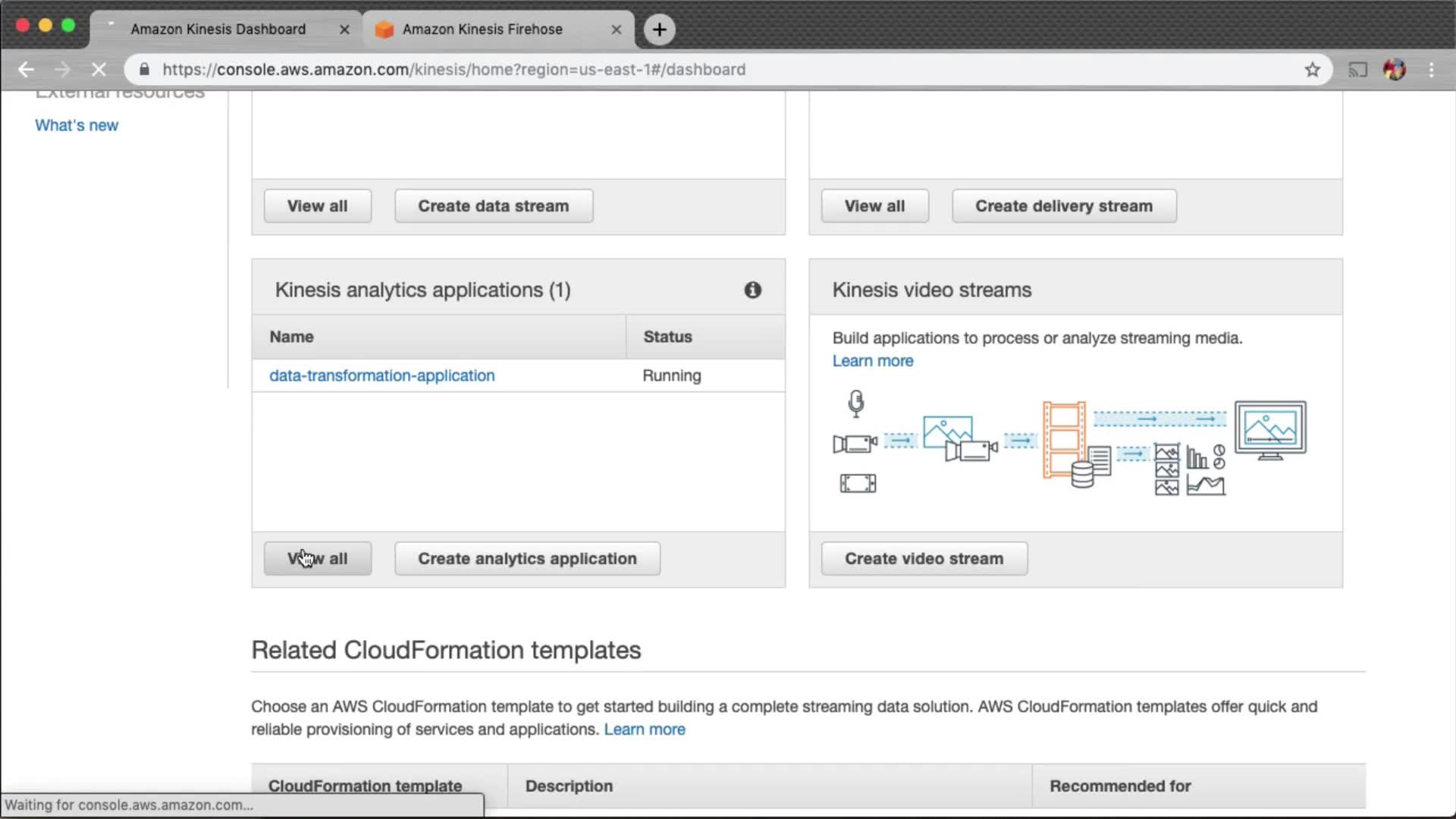This screenshot has height=819, width=1456.
Task: Click Create data stream button
Action: point(493,206)
